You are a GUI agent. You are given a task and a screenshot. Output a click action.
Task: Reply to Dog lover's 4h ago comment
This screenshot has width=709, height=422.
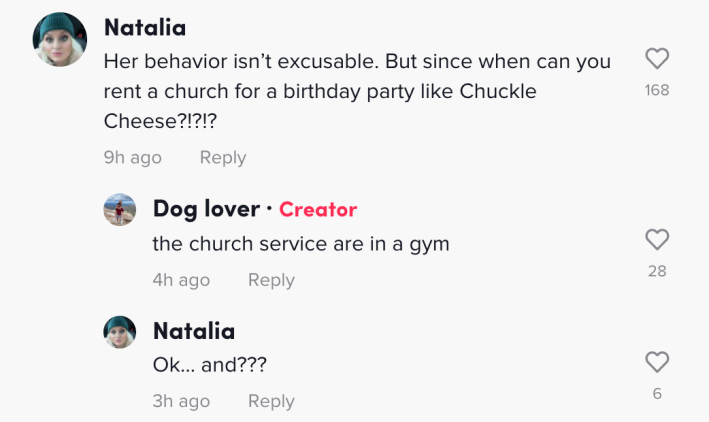click(271, 280)
